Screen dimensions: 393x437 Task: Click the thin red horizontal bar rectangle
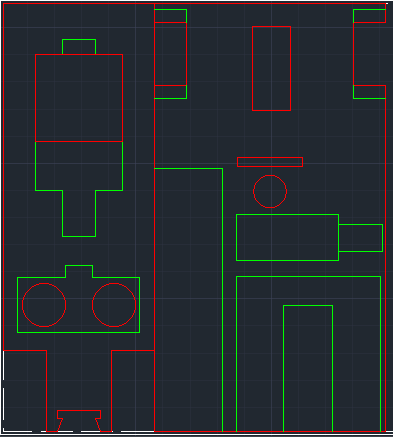[270, 162]
